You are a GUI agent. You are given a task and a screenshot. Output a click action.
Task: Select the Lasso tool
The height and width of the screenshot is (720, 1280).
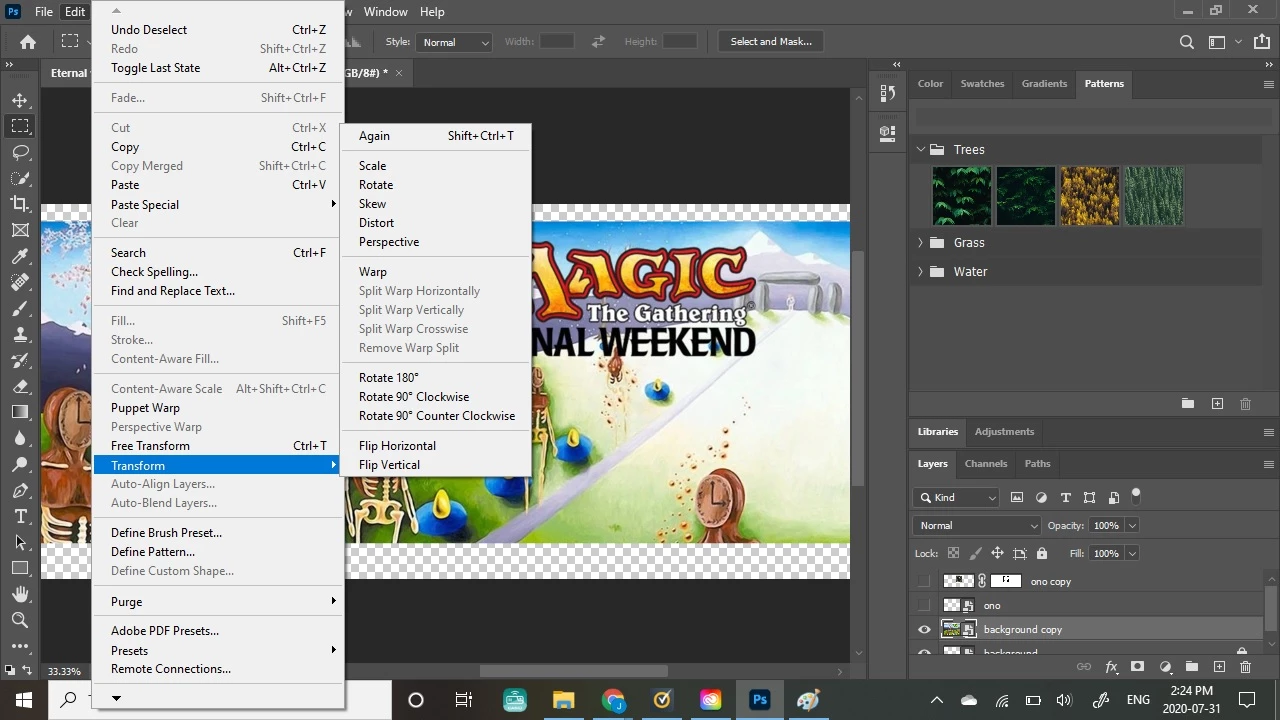point(20,152)
